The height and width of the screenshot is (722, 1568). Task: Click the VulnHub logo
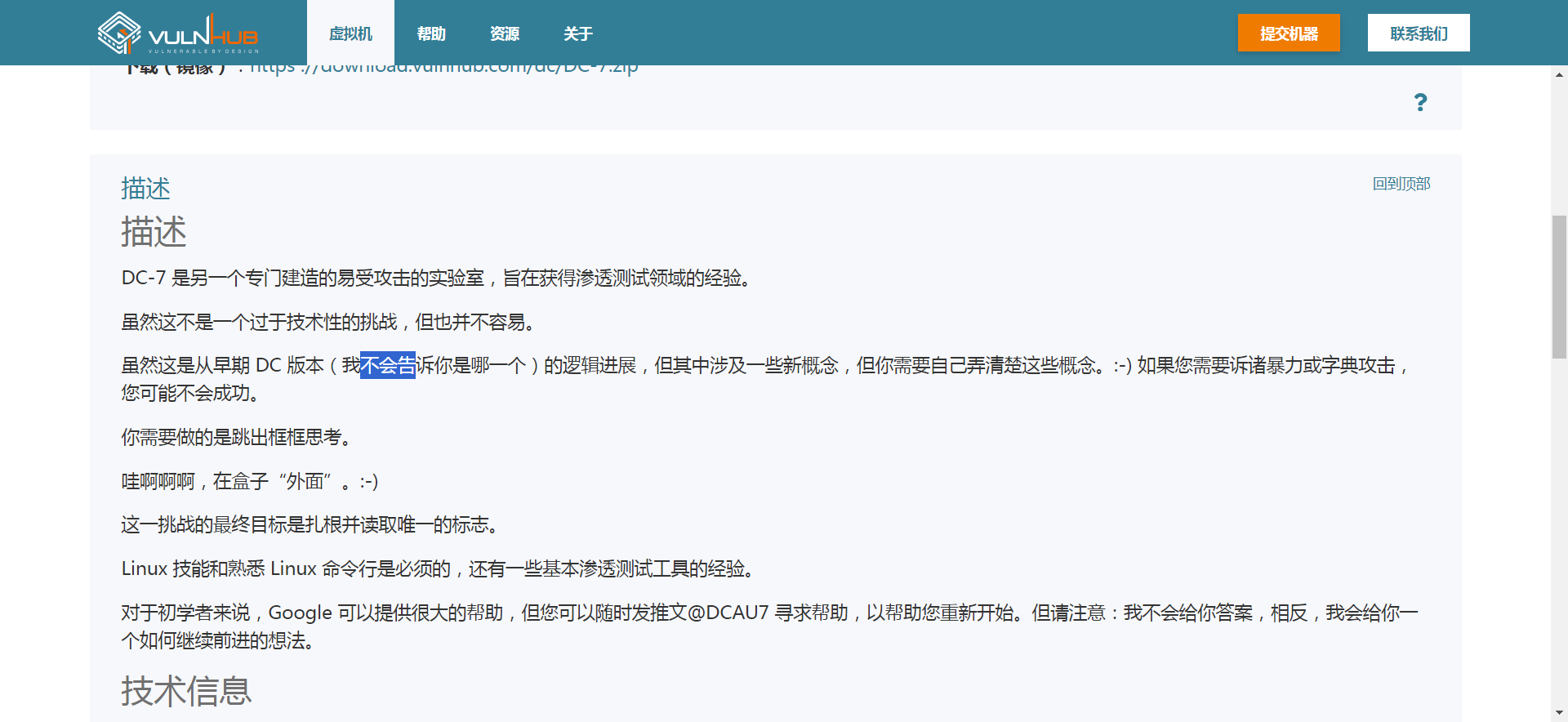[x=178, y=33]
